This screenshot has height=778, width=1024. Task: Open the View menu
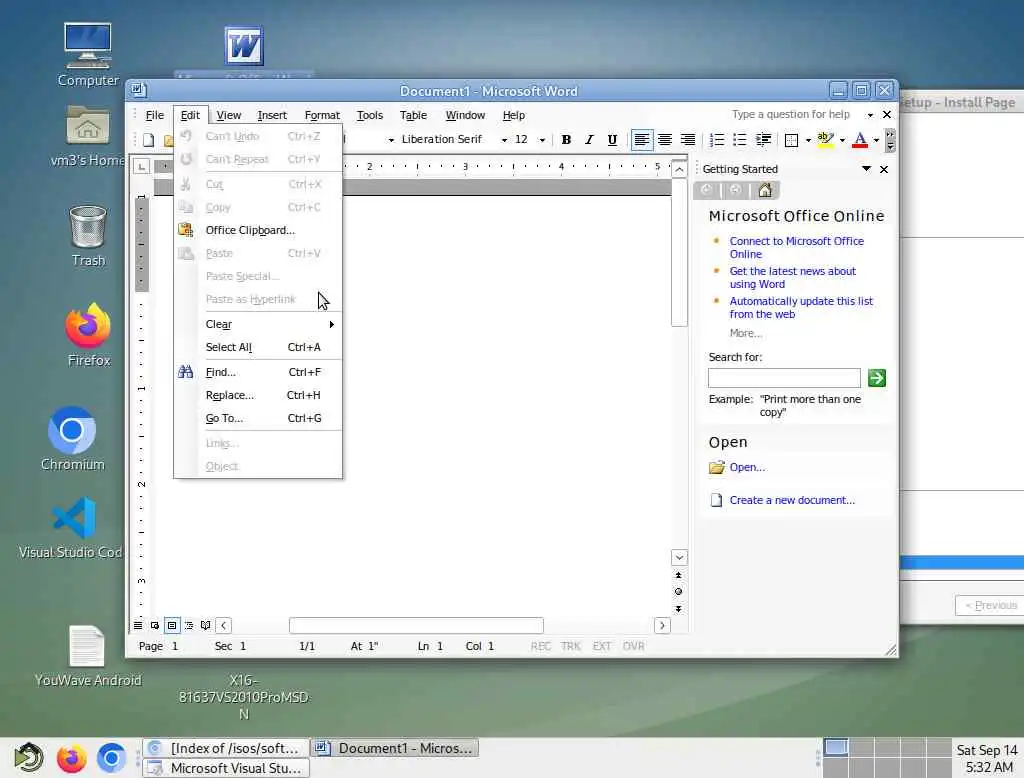click(x=229, y=116)
